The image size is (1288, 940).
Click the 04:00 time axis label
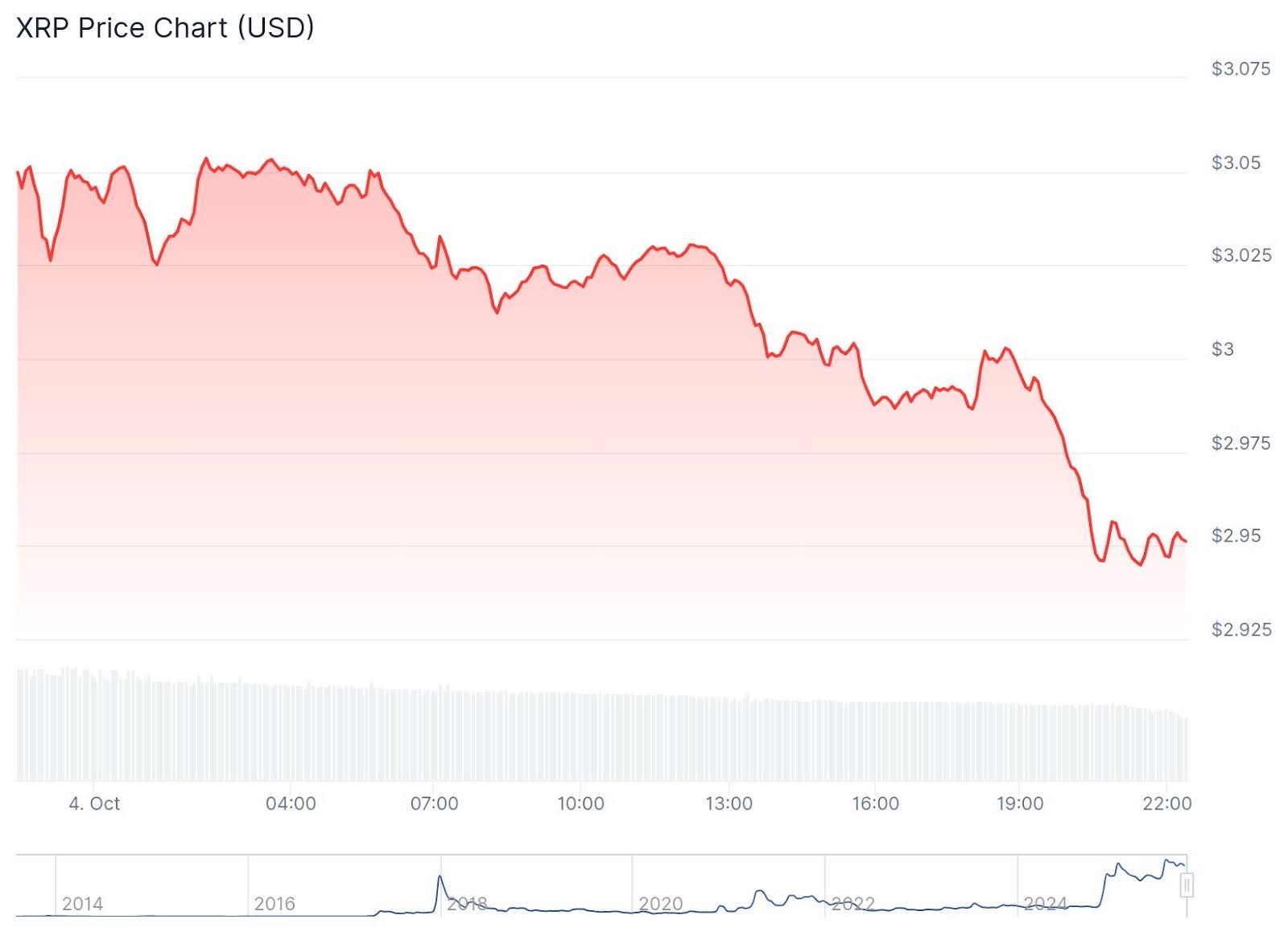coord(291,803)
